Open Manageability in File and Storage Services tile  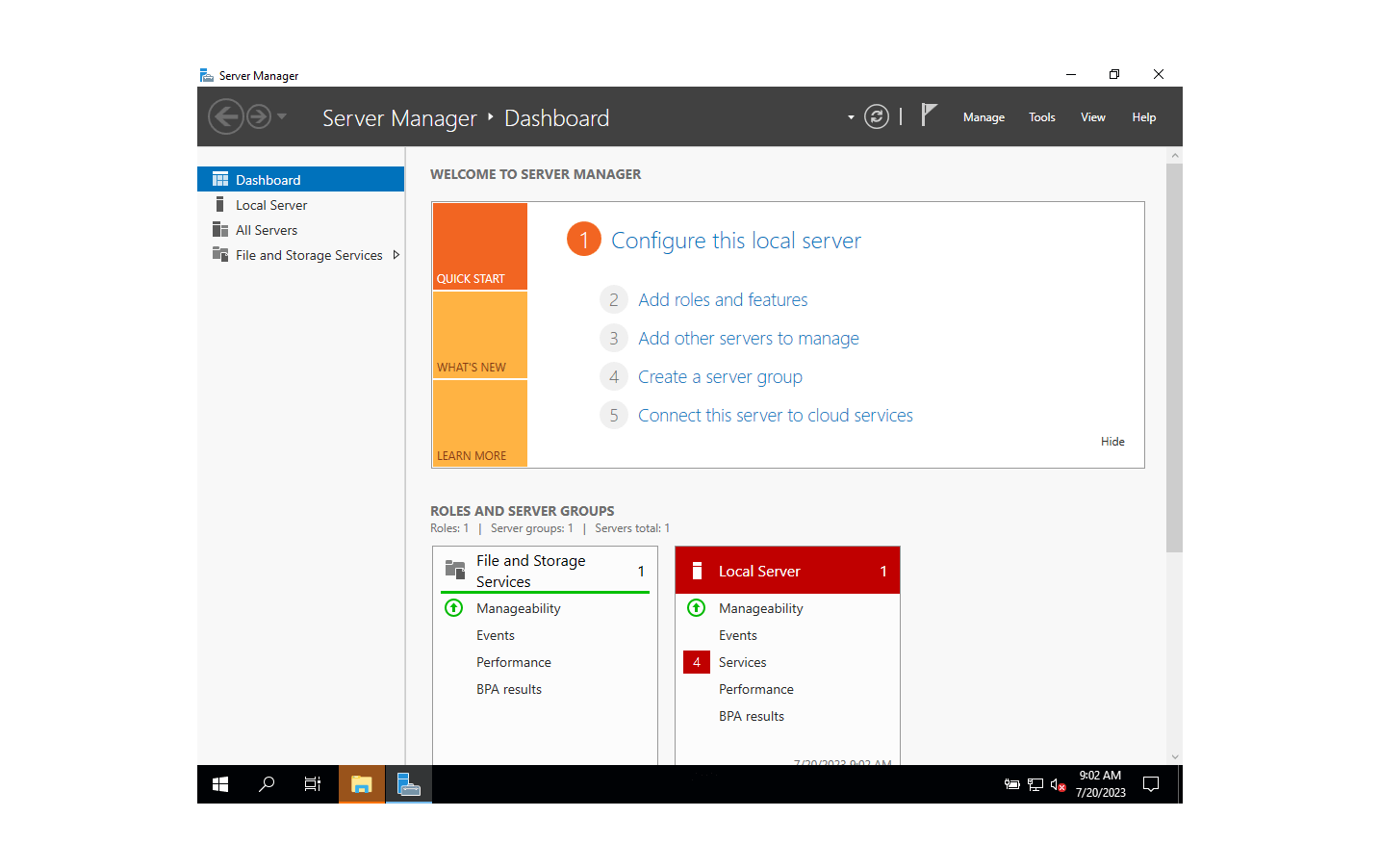click(519, 608)
